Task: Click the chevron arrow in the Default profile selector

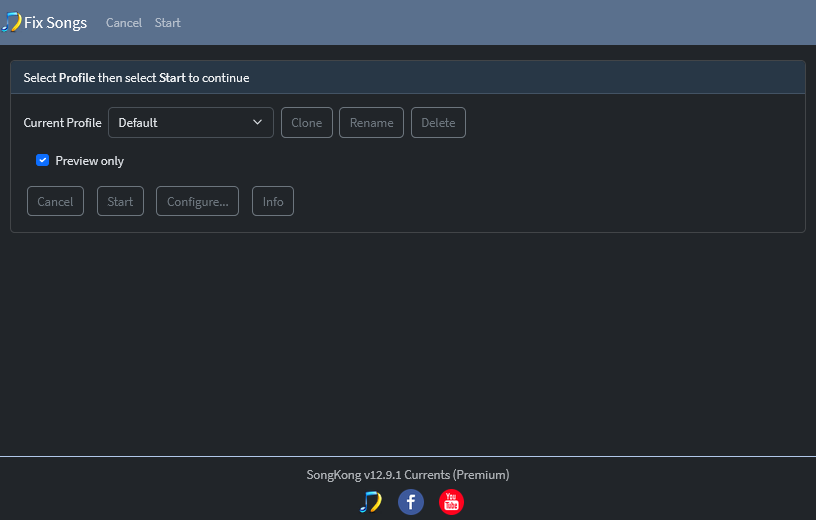Action: [257, 122]
